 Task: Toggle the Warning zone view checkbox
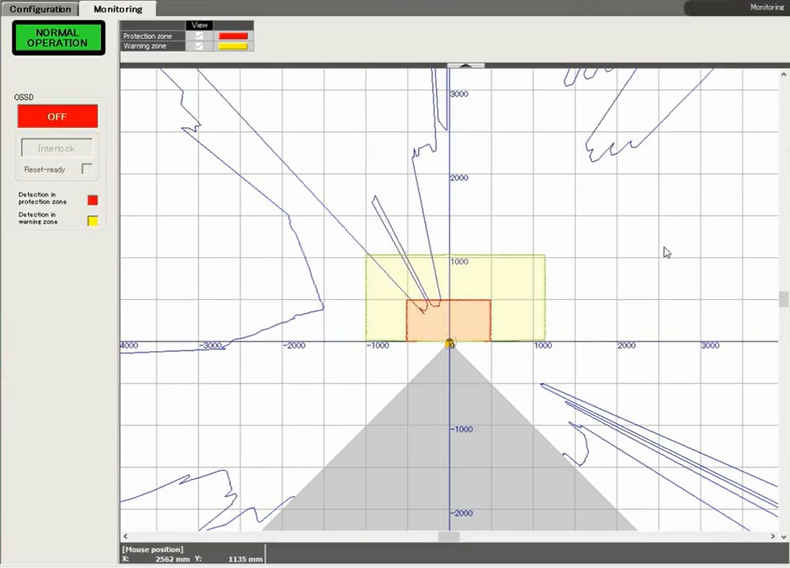point(198,46)
